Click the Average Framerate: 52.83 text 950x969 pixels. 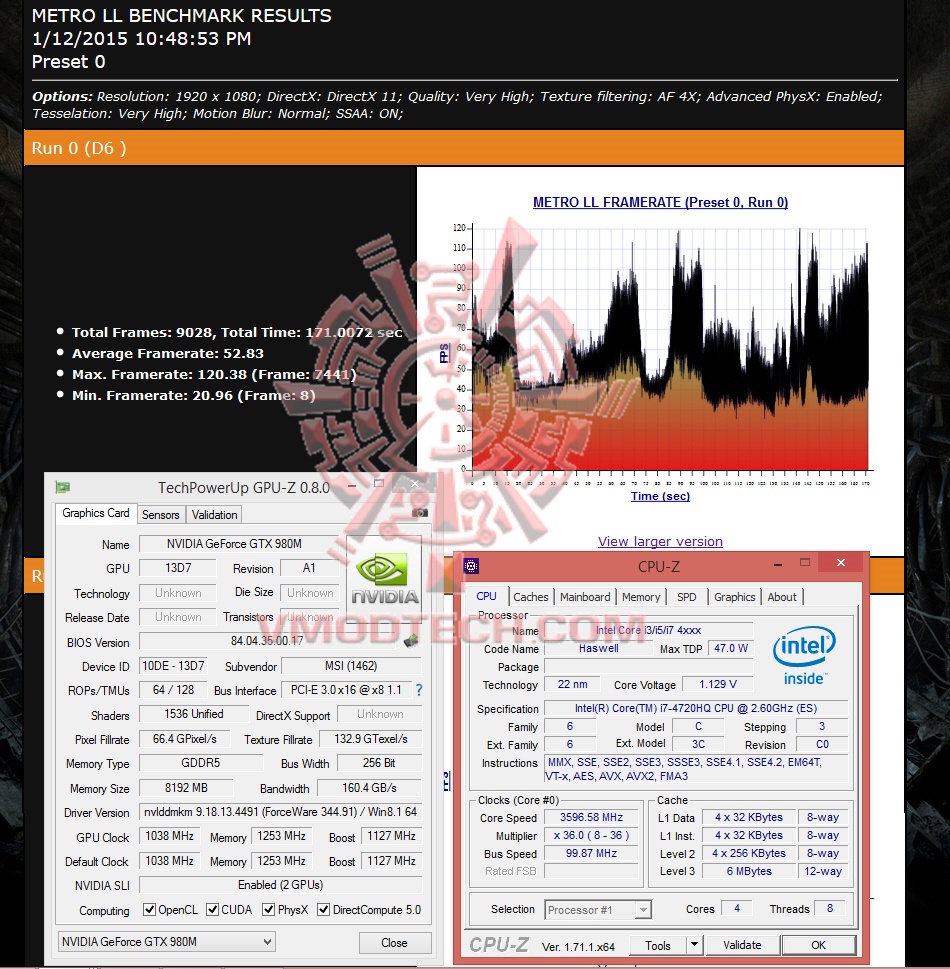[x=168, y=353]
